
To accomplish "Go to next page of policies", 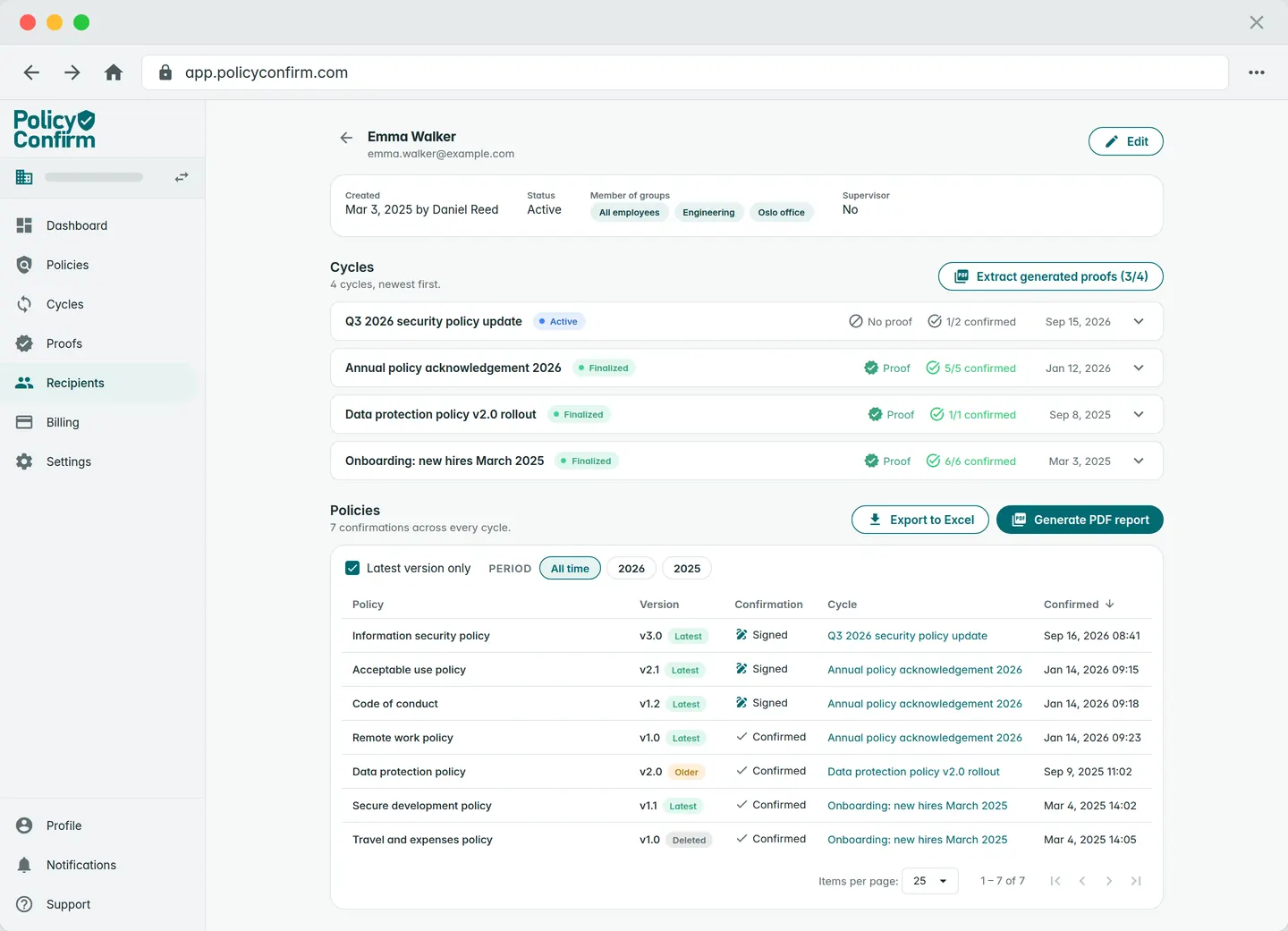I will click(1109, 881).
